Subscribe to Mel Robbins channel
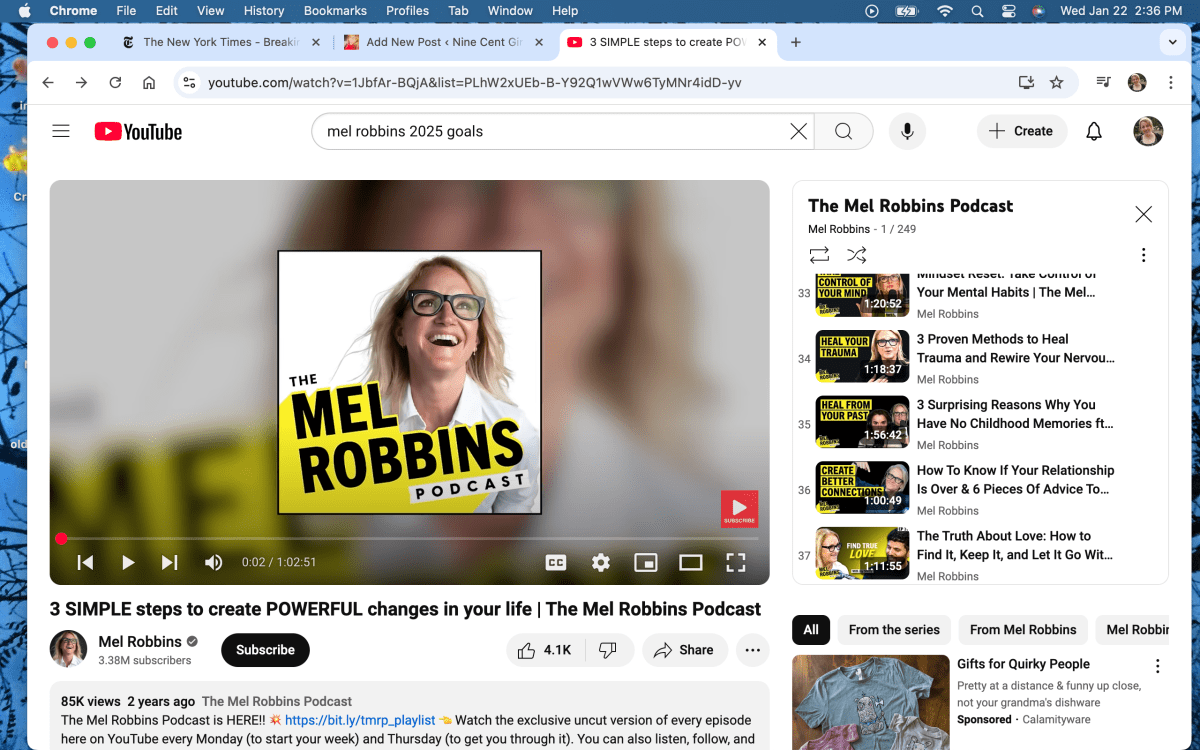This screenshot has width=1200, height=750. click(265, 650)
